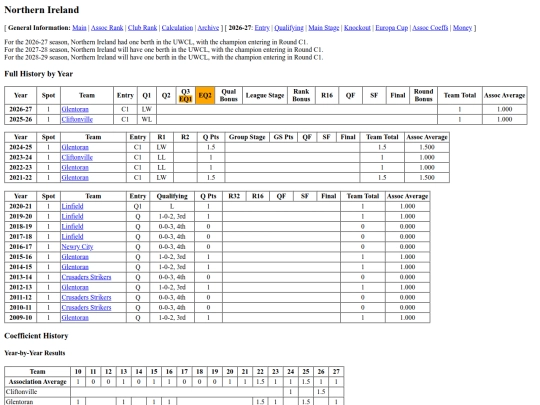Image resolution: width=540 pixels, height=405 pixels.
Task: Select the Qualifying column header
Action: (x=172, y=196)
